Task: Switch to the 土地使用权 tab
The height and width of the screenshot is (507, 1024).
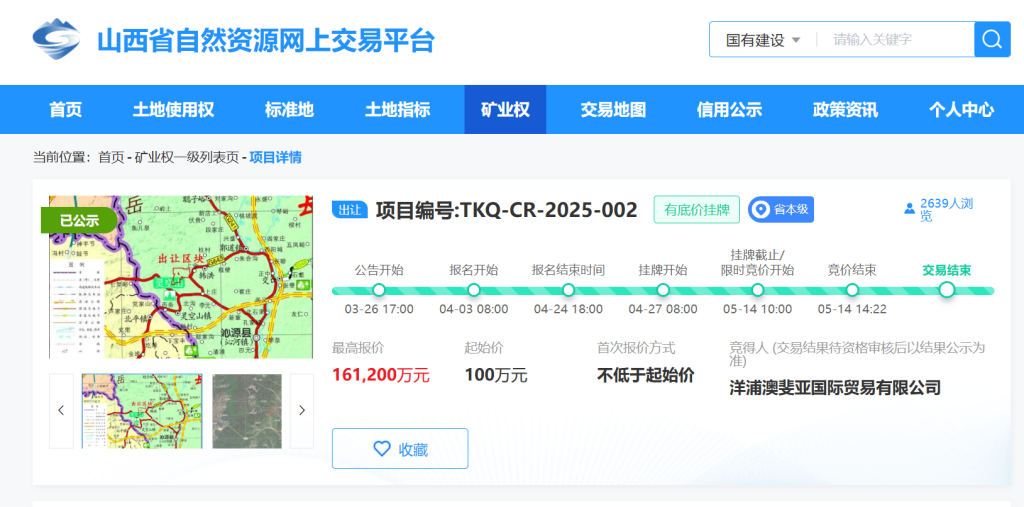Action: coord(173,110)
